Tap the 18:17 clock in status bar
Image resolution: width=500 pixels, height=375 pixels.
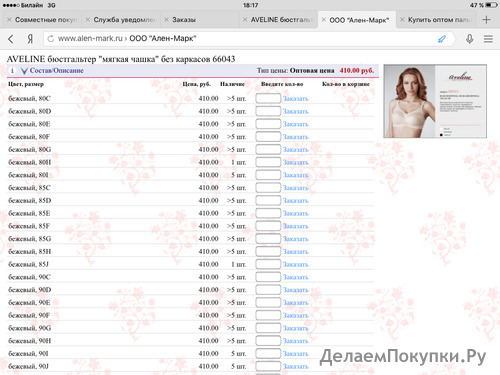pyautogui.click(x=250, y=5)
